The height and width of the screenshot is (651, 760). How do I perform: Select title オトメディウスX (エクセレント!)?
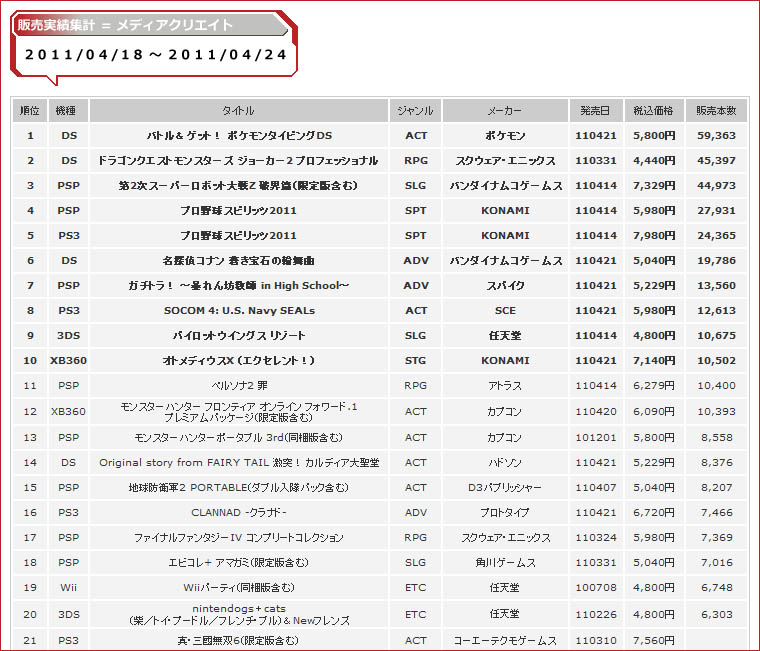click(238, 361)
